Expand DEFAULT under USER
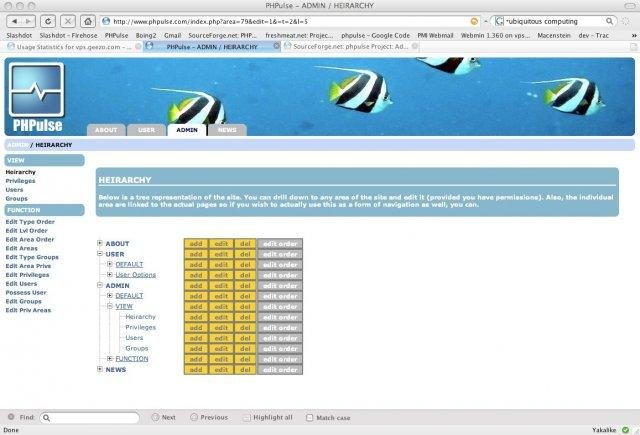This screenshot has height=435, width=640. point(109,264)
